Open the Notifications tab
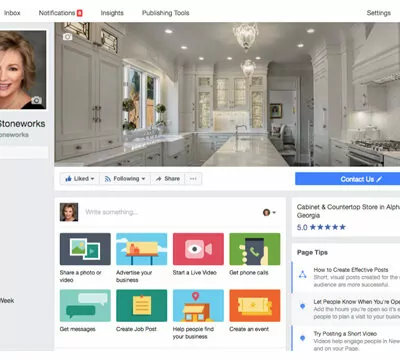Image resolution: width=400 pixels, height=360 pixels. coord(60,13)
